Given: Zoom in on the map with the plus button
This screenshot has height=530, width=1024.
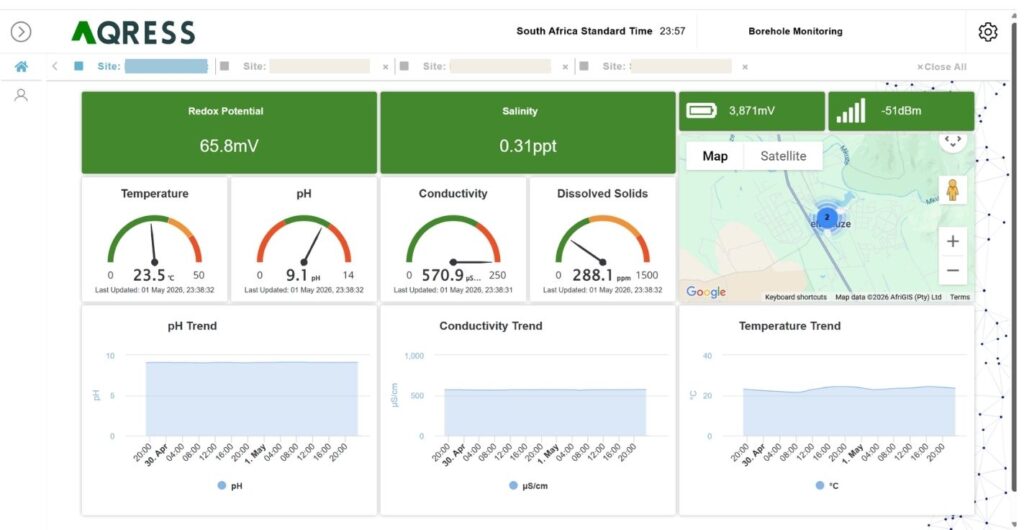Looking at the screenshot, I should point(953,242).
